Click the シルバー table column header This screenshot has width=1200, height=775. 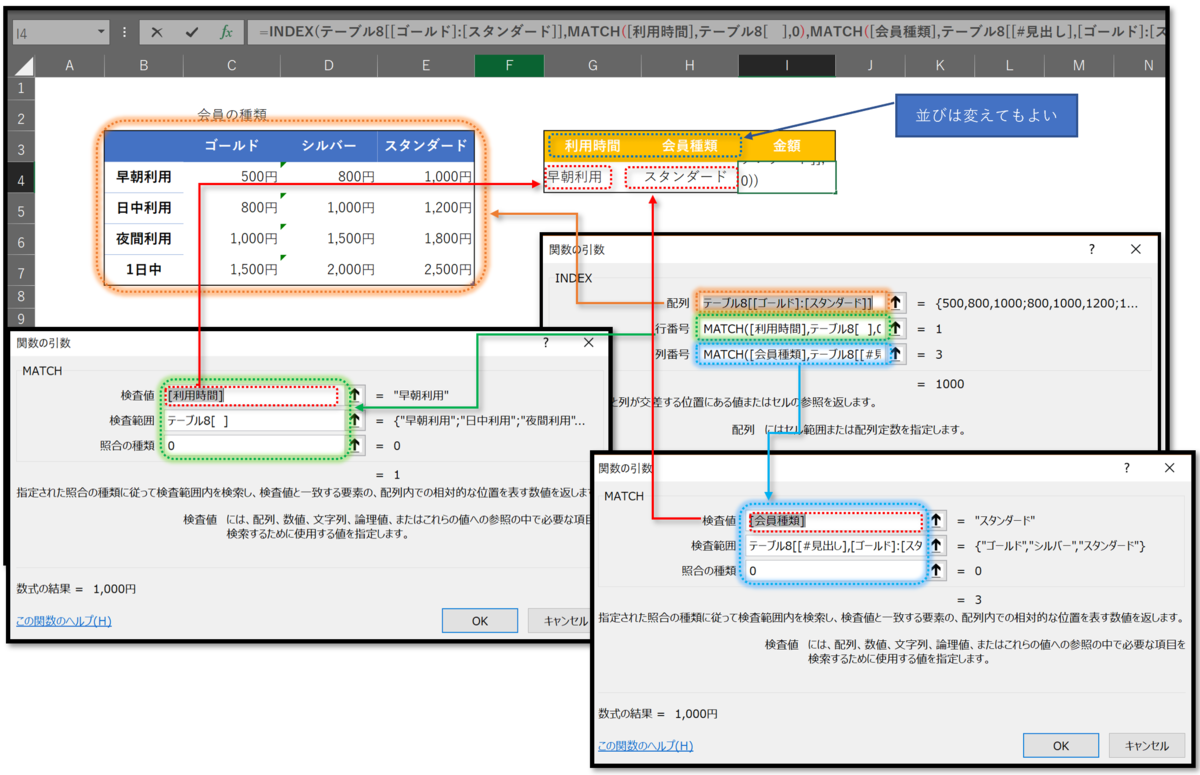pyautogui.click(x=329, y=145)
